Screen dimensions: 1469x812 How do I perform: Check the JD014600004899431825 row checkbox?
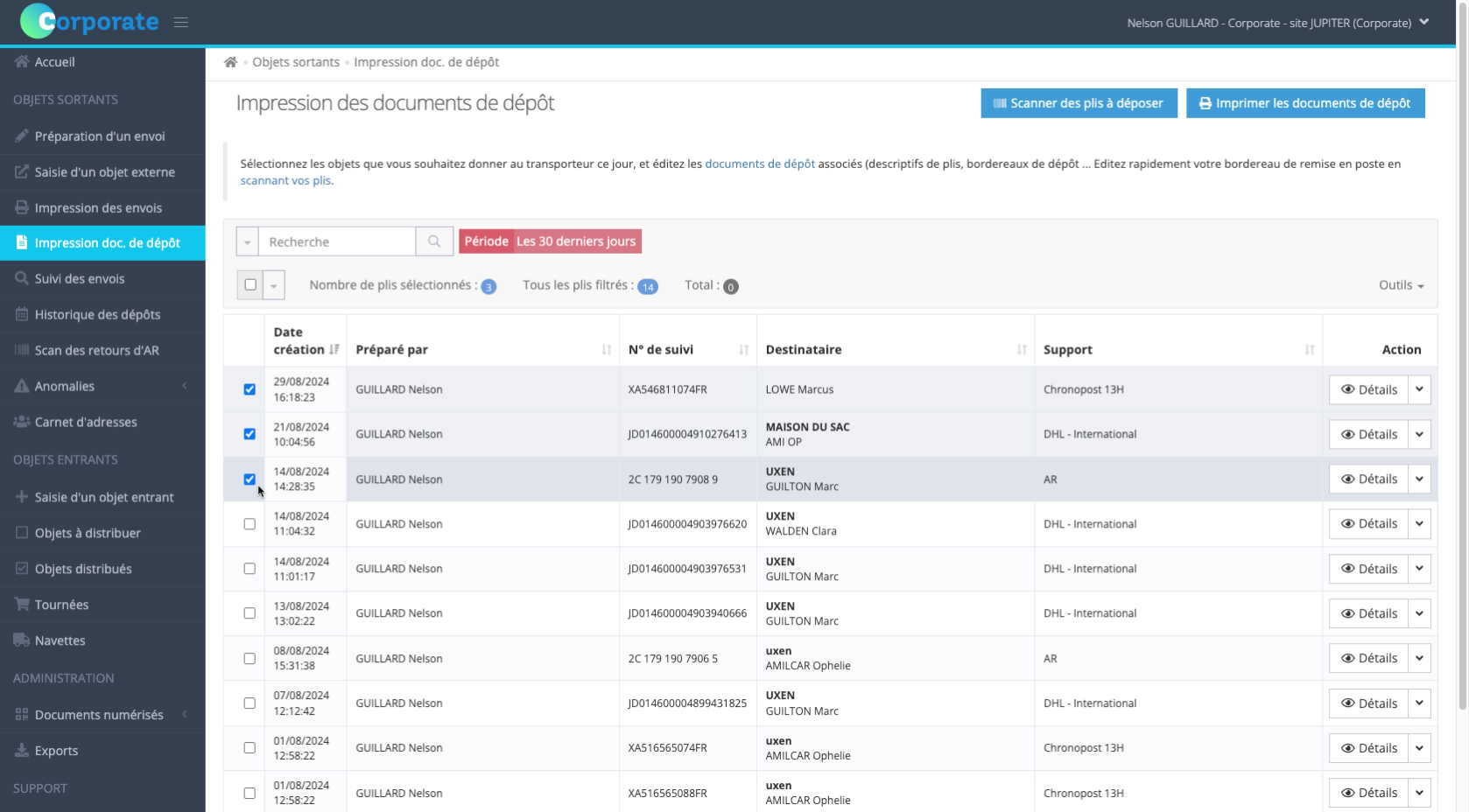coord(250,703)
